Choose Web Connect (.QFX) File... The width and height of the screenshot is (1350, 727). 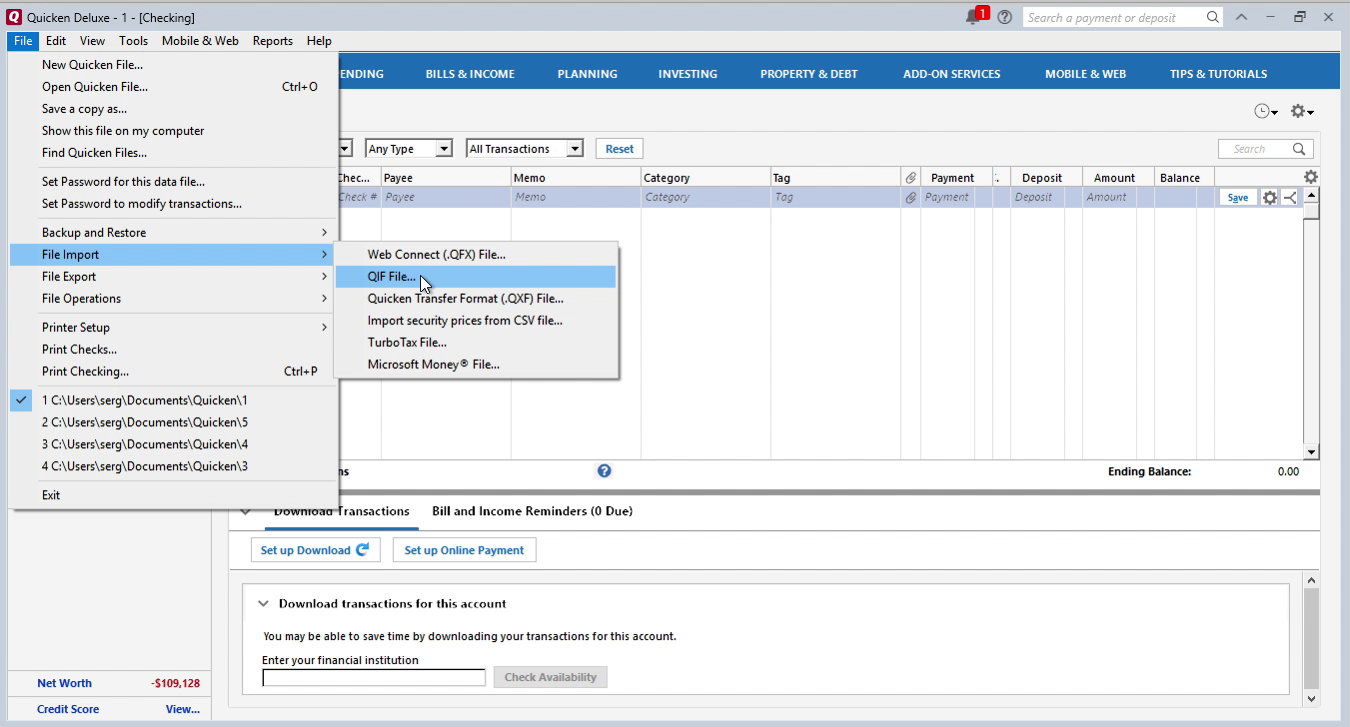[x=476, y=255]
